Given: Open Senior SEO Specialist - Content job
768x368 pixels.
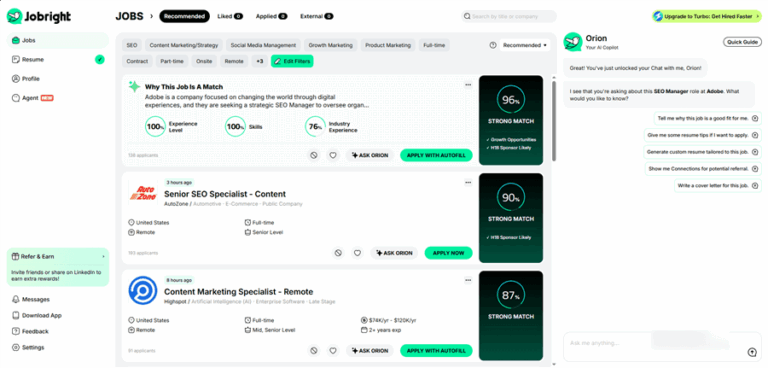Looking at the screenshot, I should tap(225, 194).
